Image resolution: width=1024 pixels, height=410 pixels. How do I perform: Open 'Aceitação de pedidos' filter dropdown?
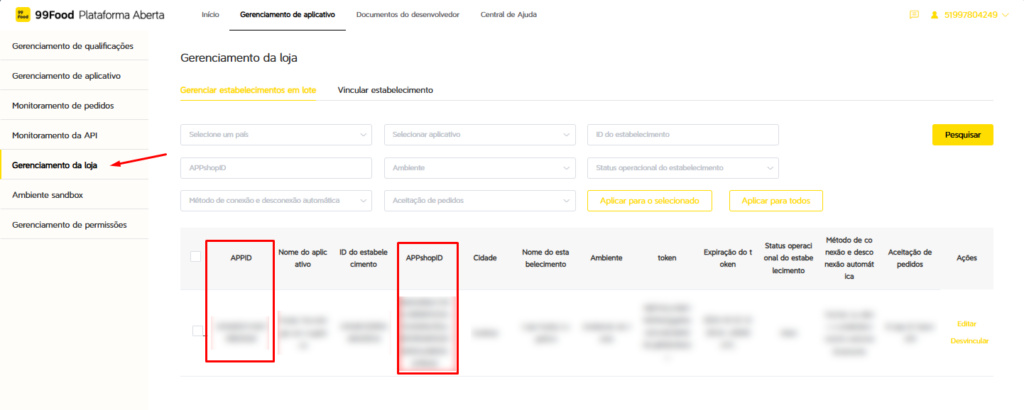click(x=480, y=201)
